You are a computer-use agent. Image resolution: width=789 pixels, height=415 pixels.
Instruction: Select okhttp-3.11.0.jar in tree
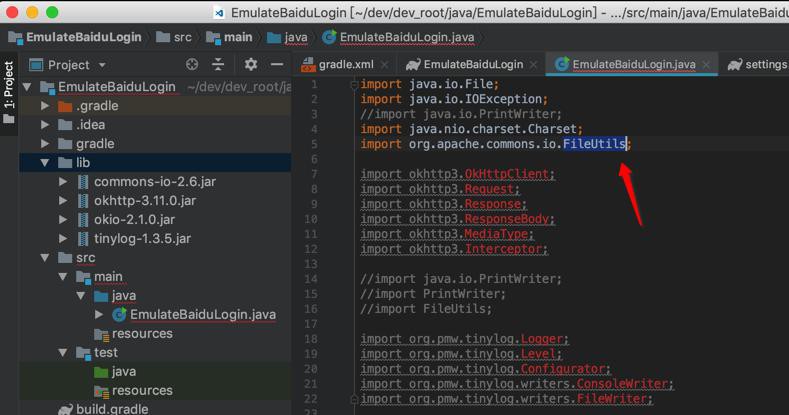pos(155,201)
